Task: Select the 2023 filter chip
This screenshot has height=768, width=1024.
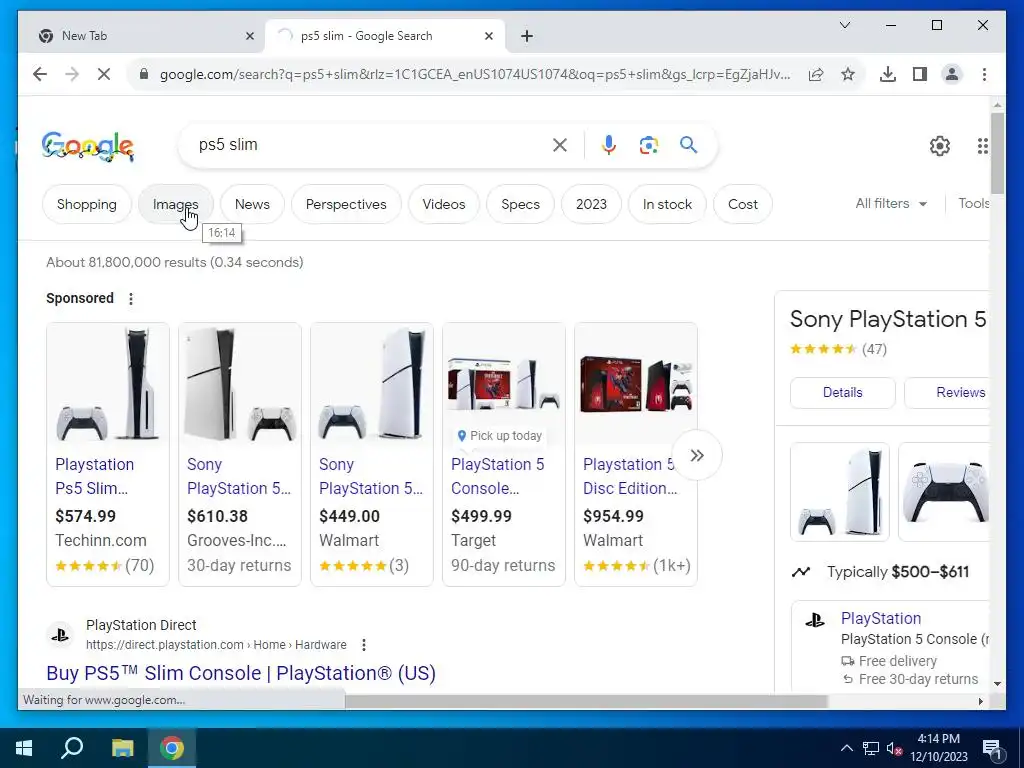Action: pyautogui.click(x=591, y=204)
